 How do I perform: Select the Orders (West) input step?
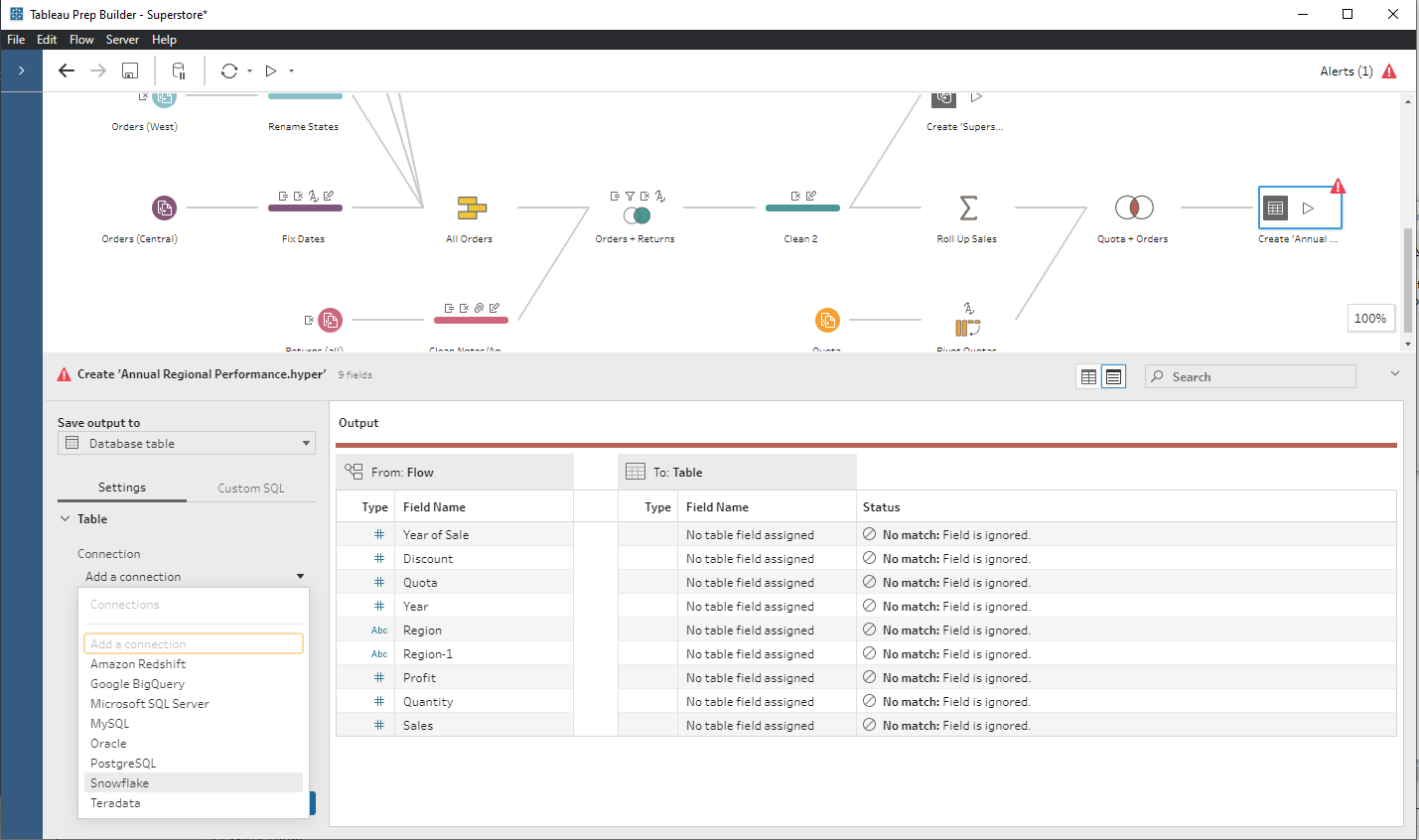164,98
